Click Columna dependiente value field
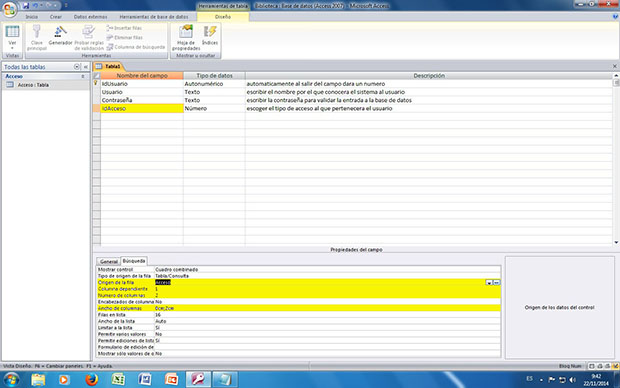This screenshot has height=388, width=620. click(x=327, y=289)
